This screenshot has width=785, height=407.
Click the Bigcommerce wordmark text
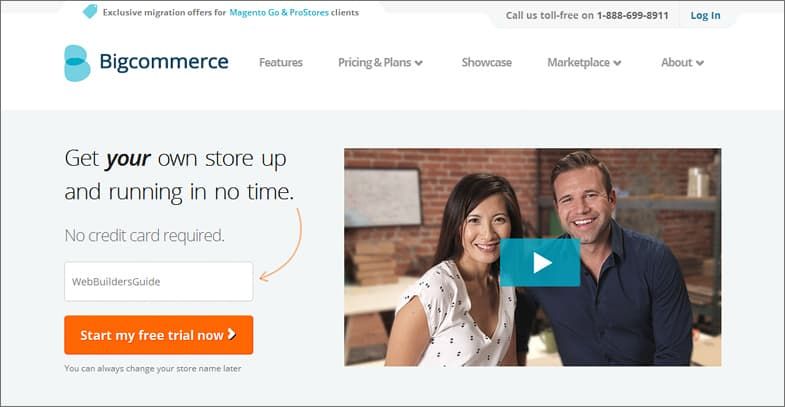pos(164,62)
